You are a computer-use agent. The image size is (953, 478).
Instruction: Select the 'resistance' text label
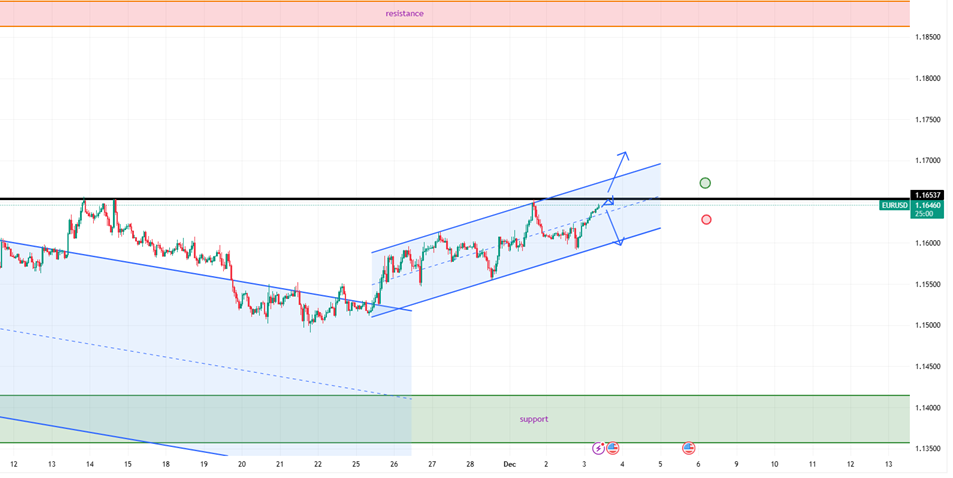[405, 14]
